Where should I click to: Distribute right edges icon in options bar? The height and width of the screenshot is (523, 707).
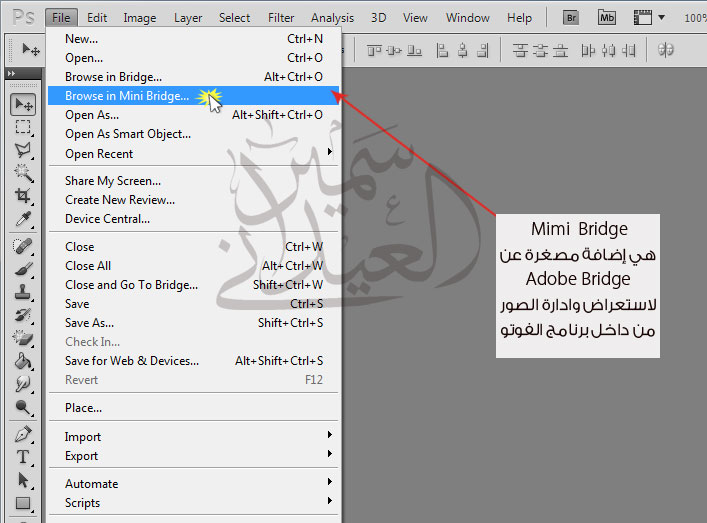(x=629, y=50)
